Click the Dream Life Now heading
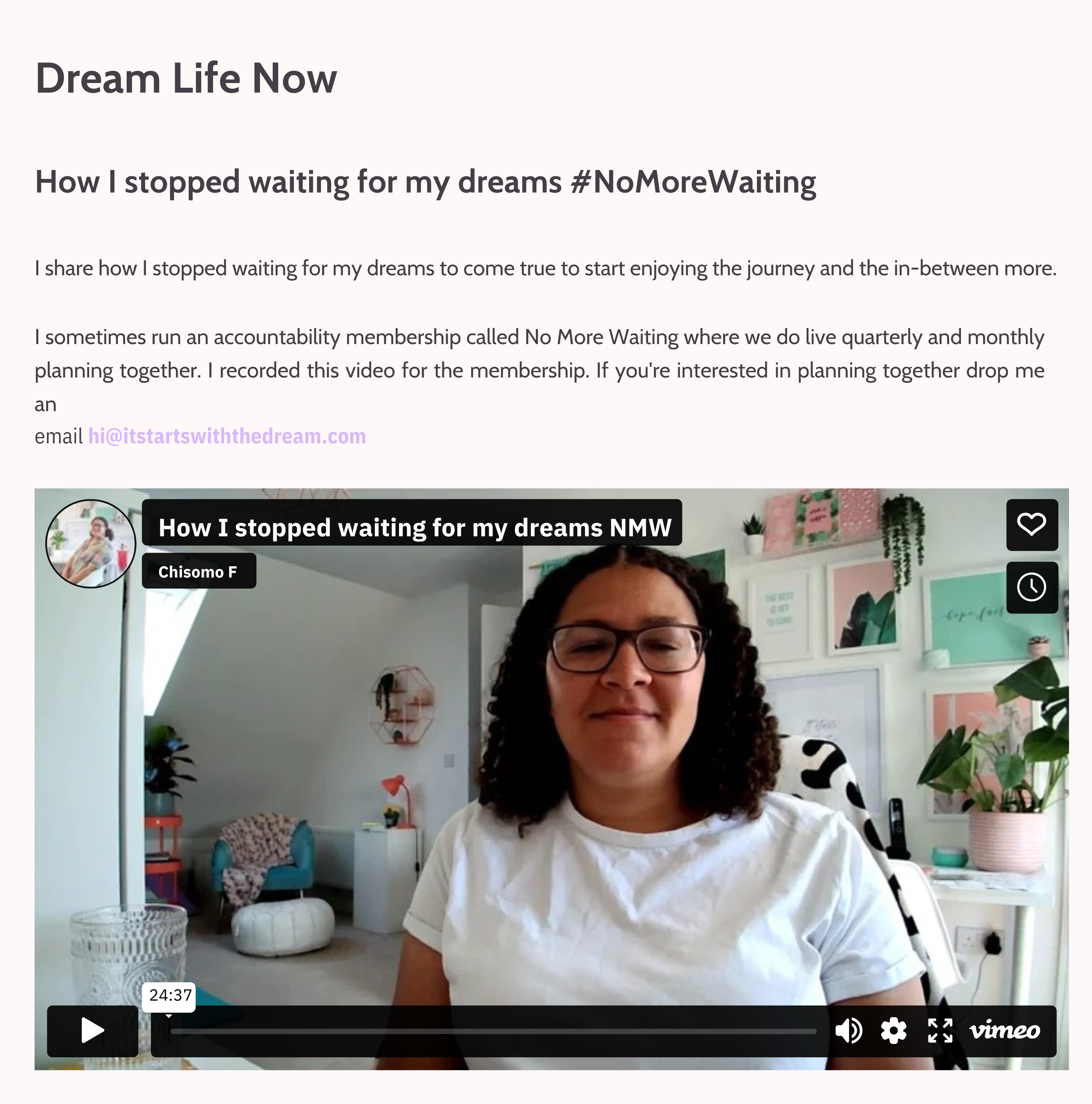Viewport: 1092px width, 1104px height. click(186, 78)
